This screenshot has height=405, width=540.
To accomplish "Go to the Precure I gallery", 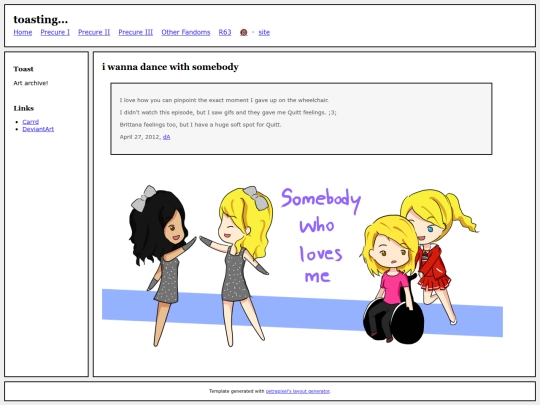I will (x=55, y=32).
